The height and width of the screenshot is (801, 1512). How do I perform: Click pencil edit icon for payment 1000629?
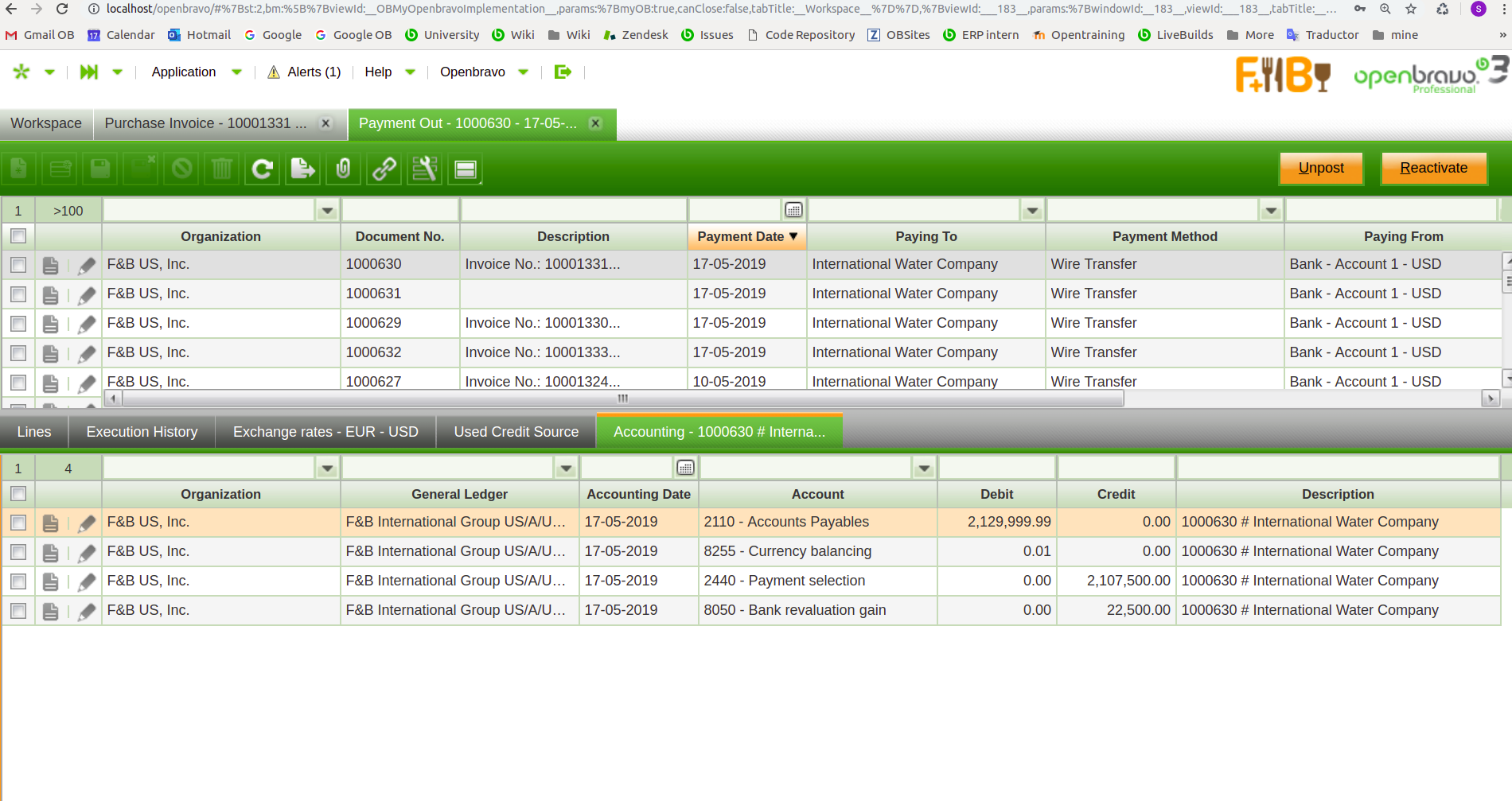click(x=87, y=325)
